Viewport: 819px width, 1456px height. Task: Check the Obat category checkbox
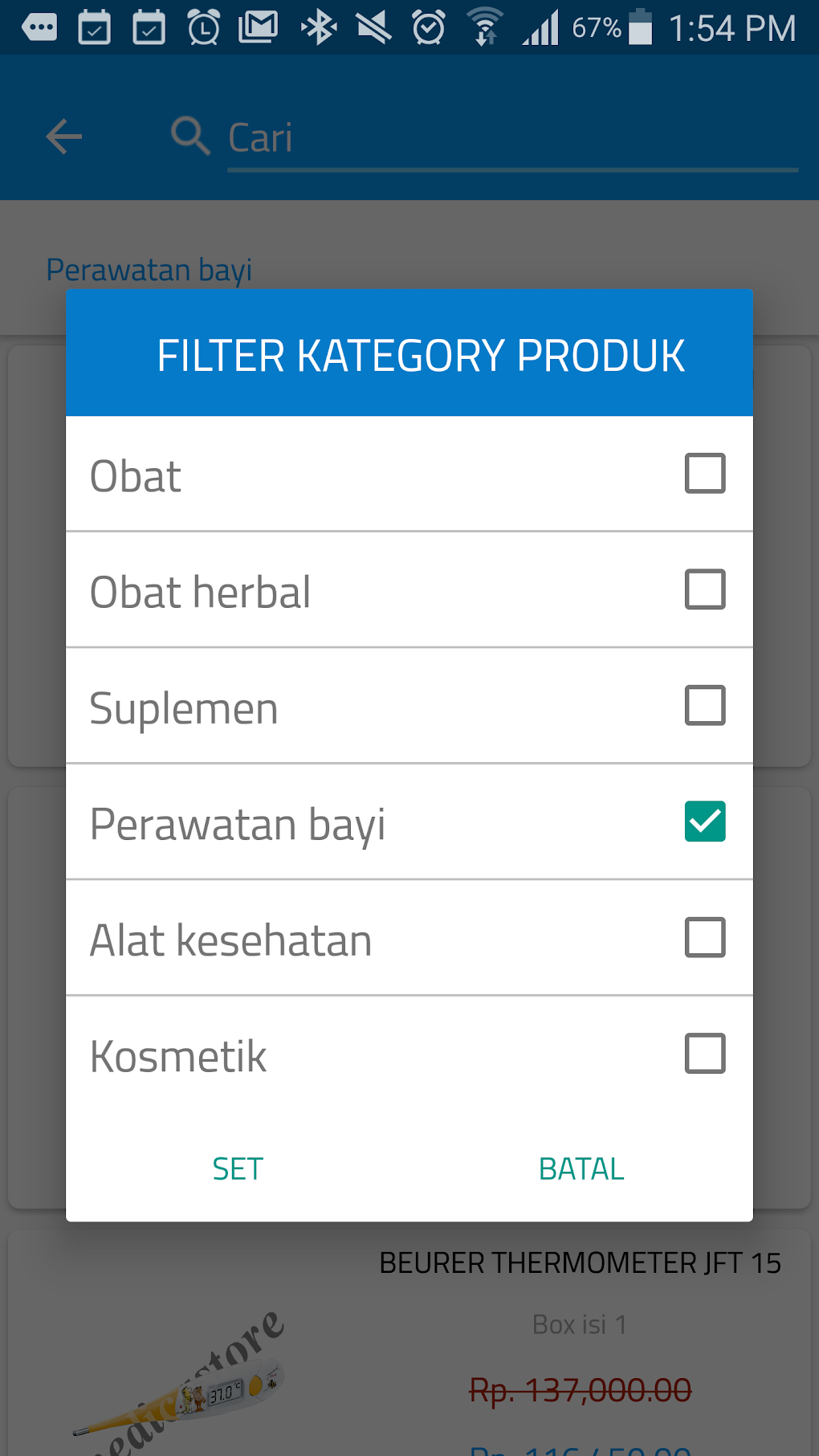tap(704, 474)
